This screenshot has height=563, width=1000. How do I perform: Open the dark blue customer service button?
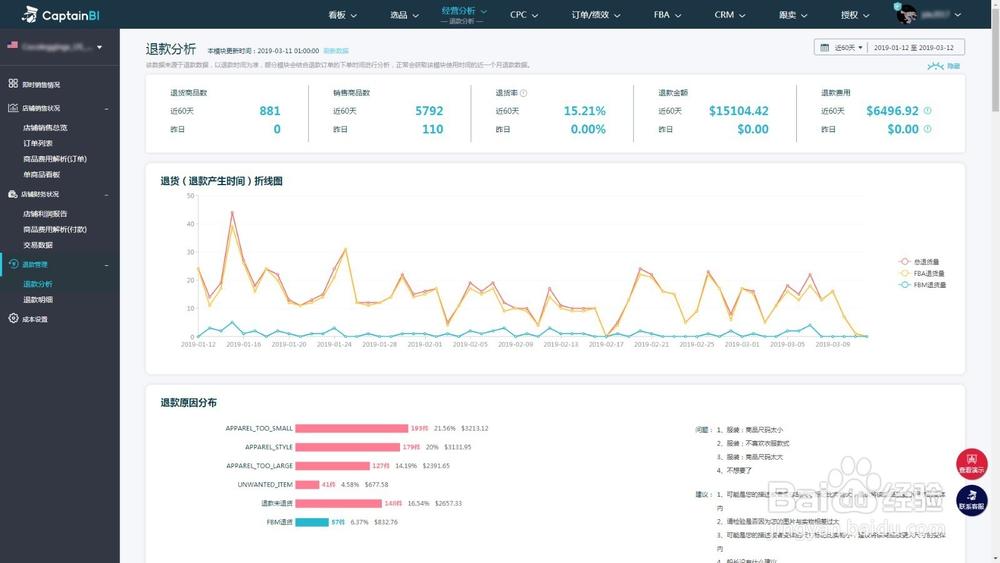click(971, 501)
